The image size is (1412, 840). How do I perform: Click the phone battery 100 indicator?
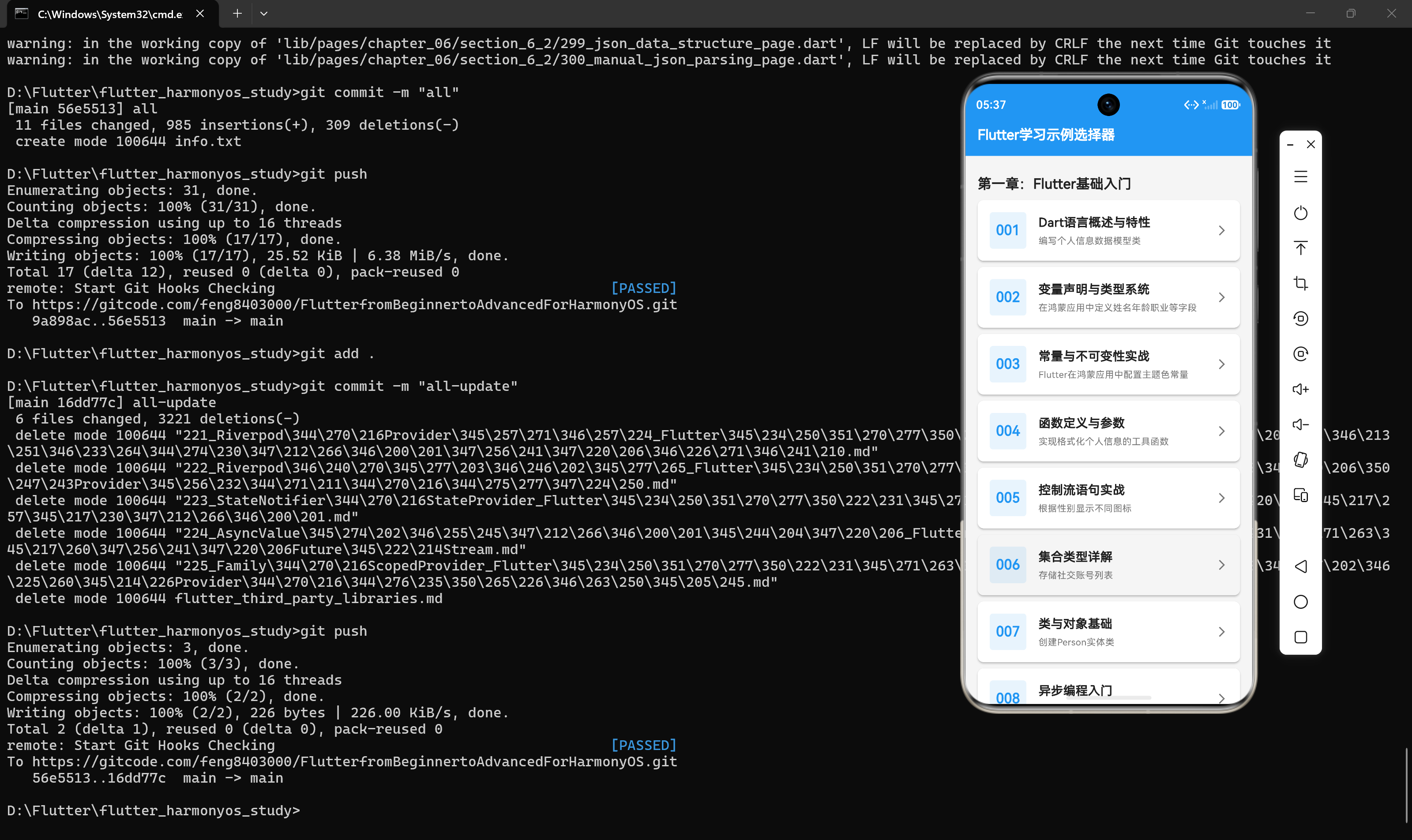pyautogui.click(x=1230, y=105)
